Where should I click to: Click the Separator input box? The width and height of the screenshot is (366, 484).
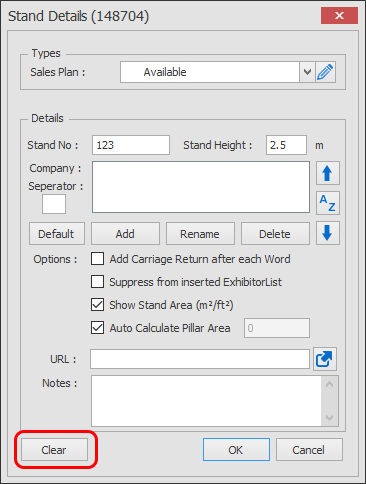click(54, 204)
